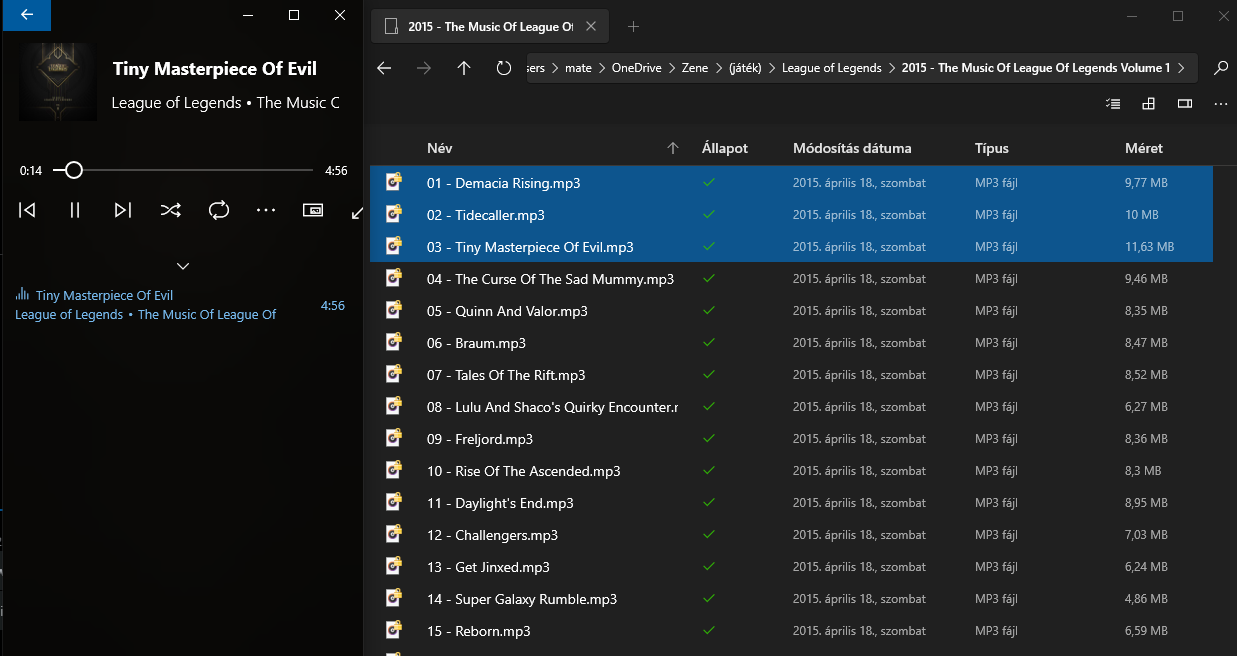This screenshot has height=656, width=1237.
Task: Change the folder layout view
Action: pyautogui.click(x=1148, y=103)
